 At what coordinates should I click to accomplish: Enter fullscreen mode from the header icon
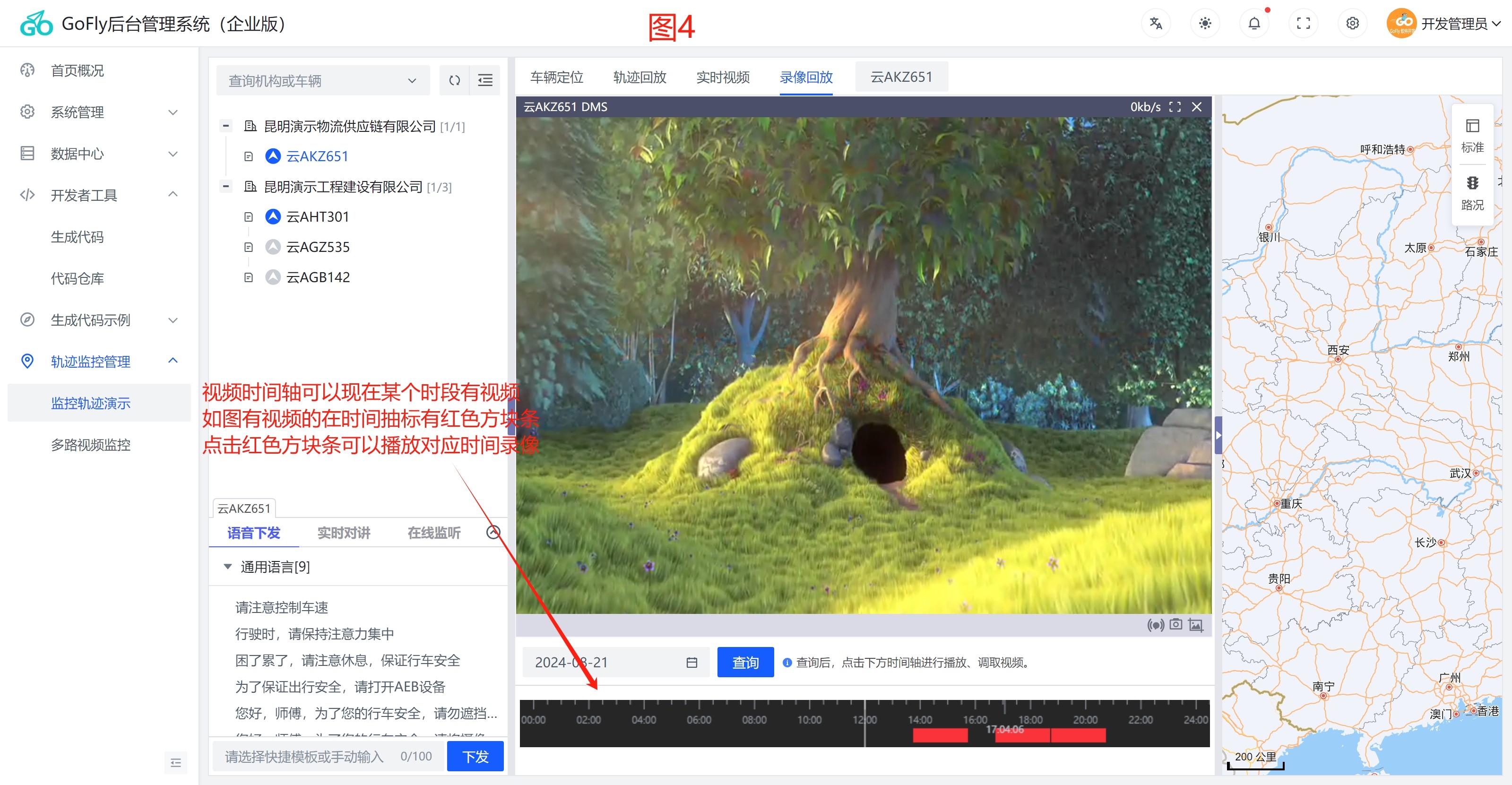click(1304, 24)
